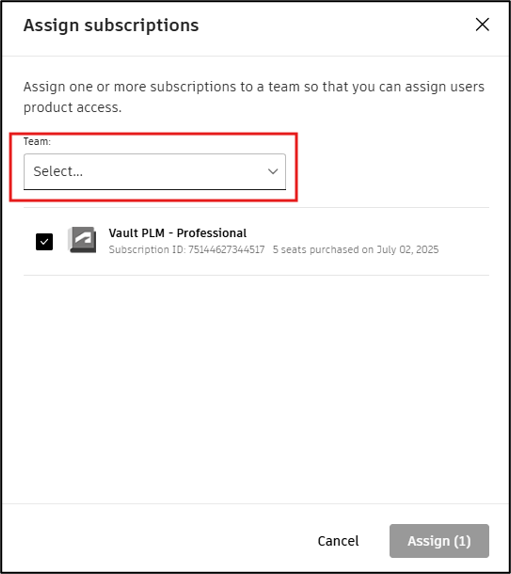Image resolution: width=511 pixels, height=574 pixels.
Task: Open the Team select dropdown
Action: click(154, 171)
